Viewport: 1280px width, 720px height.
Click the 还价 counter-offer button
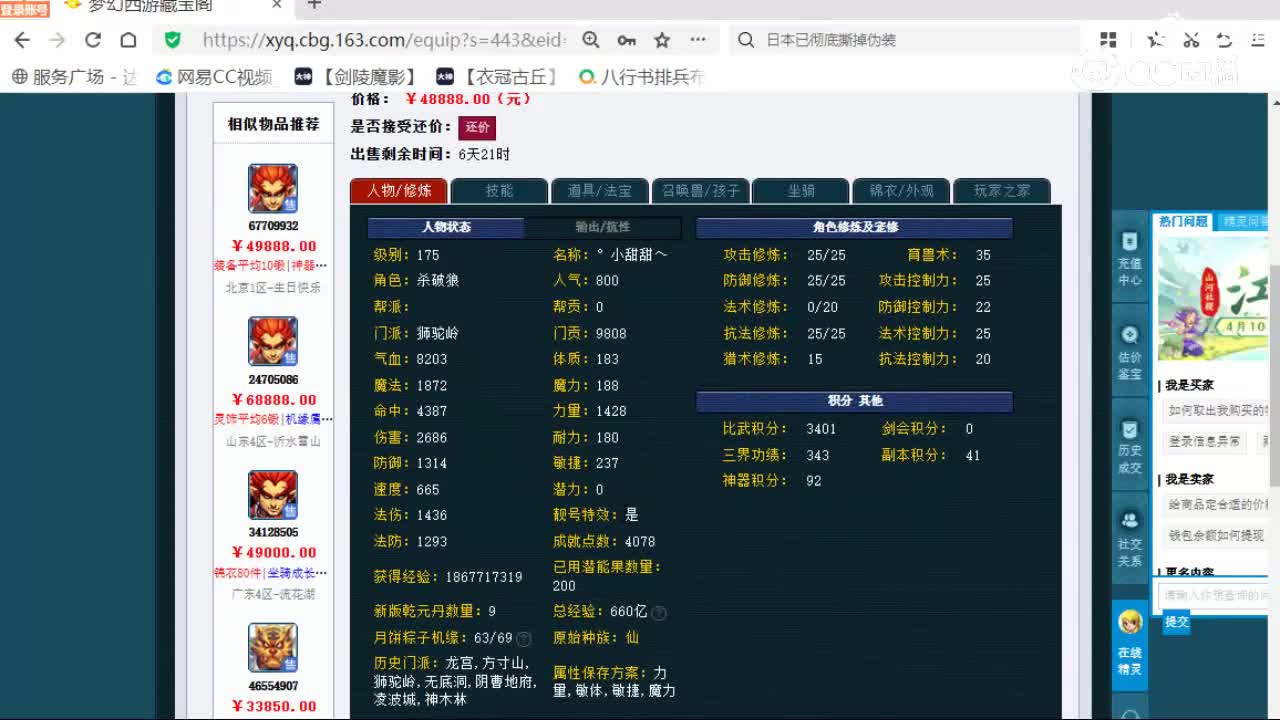(477, 127)
